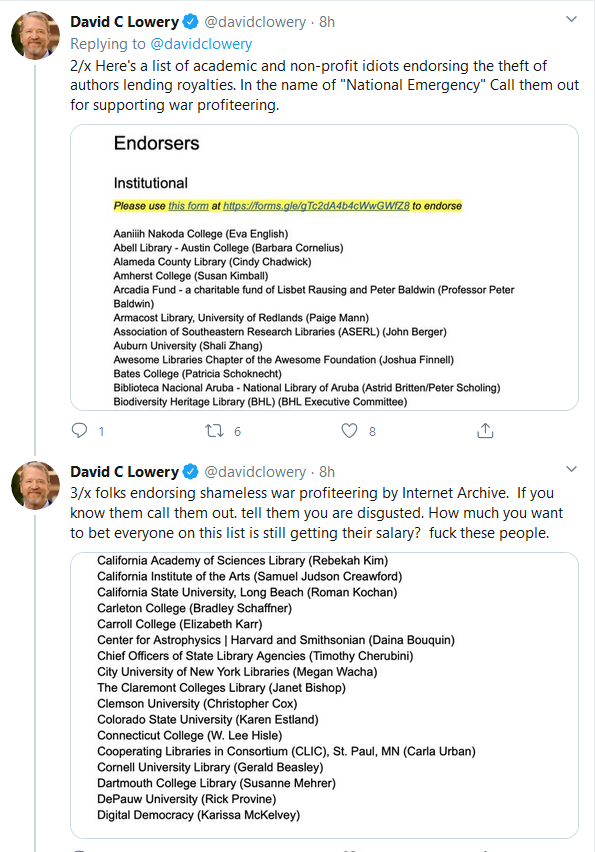Click the reply icon on the 2/x tweet
The height and width of the screenshot is (852, 596).
(x=79, y=431)
